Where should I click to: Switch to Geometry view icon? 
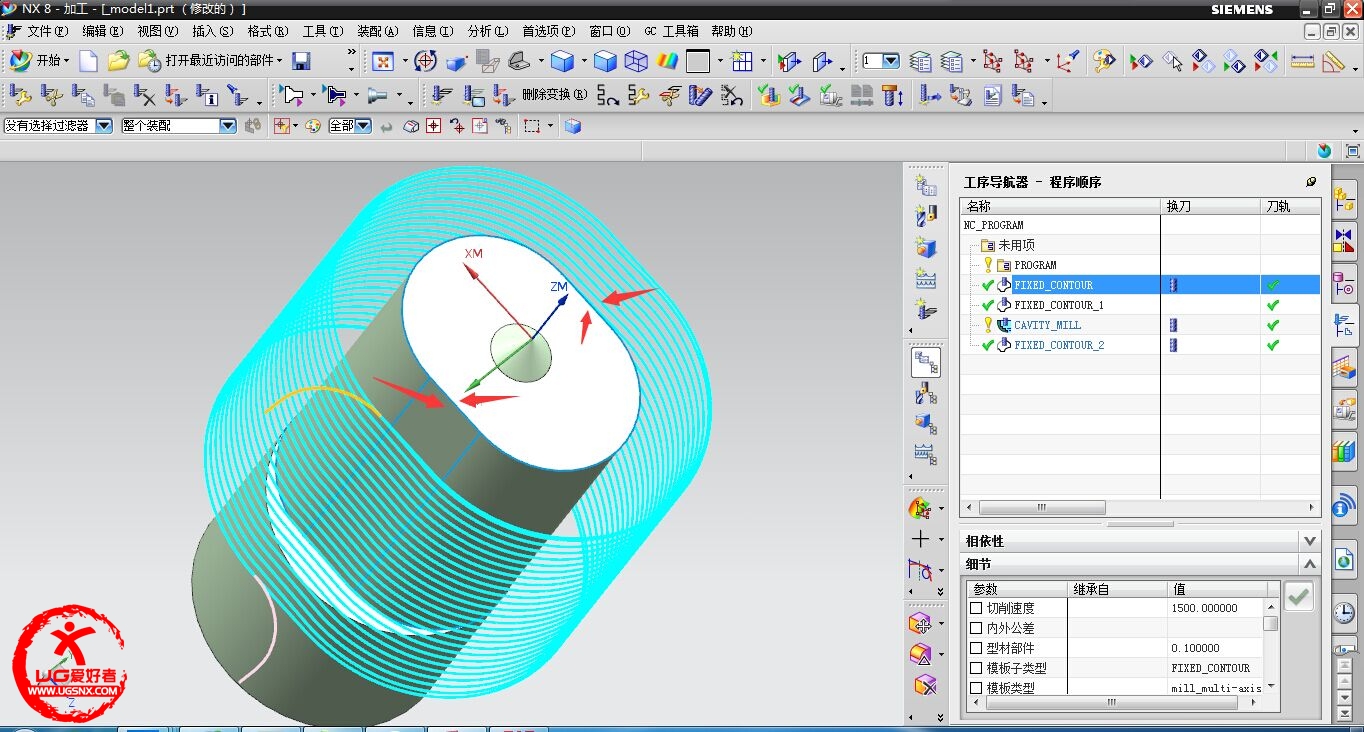tap(926, 424)
